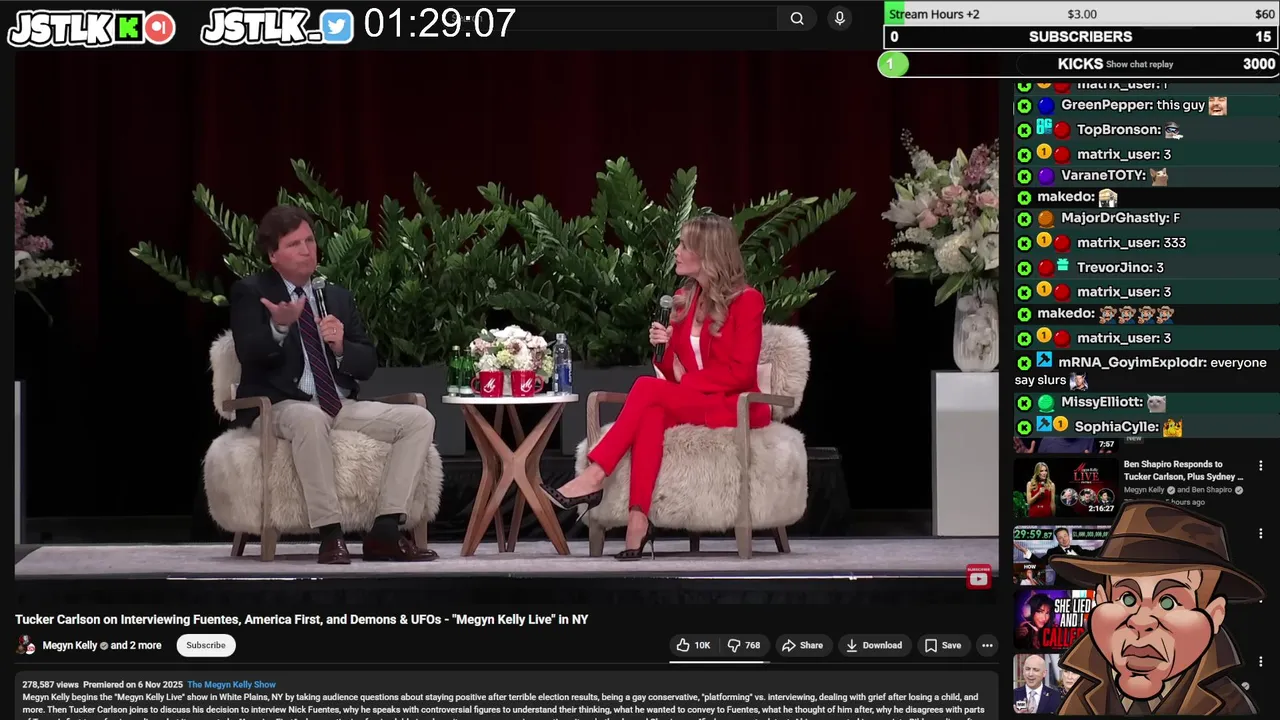Click the '278,587 views' text
1280x720 pixels.
tap(50, 685)
